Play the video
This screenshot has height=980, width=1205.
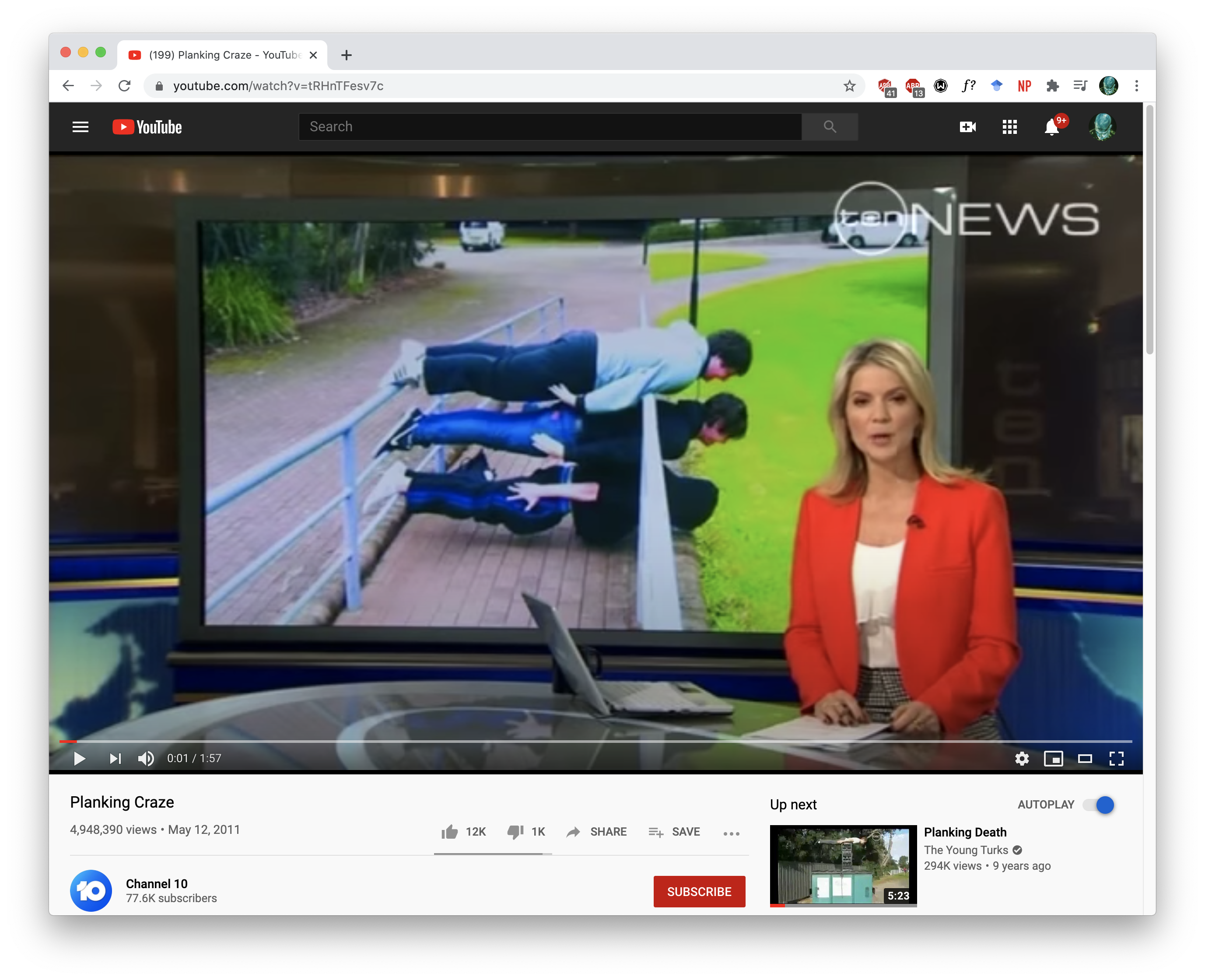pyautogui.click(x=80, y=758)
